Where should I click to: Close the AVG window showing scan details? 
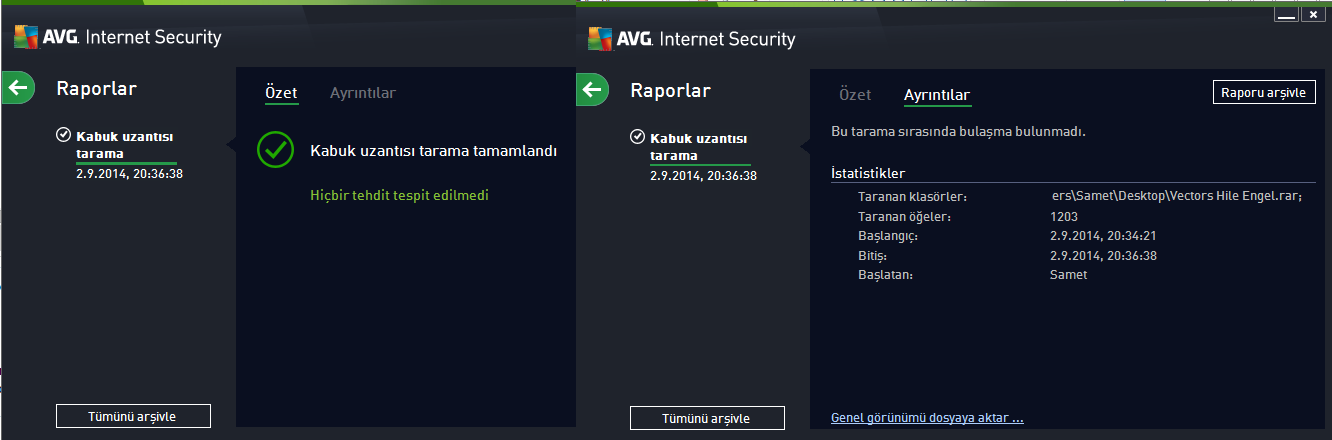pos(1314,14)
